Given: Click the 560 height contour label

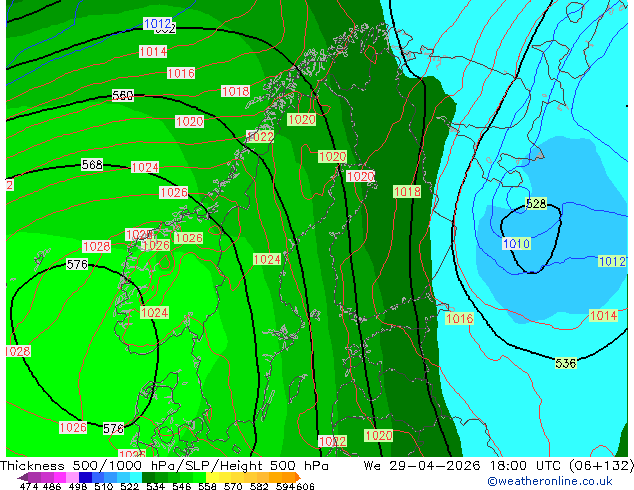Looking at the screenshot, I should pos(123,96).
